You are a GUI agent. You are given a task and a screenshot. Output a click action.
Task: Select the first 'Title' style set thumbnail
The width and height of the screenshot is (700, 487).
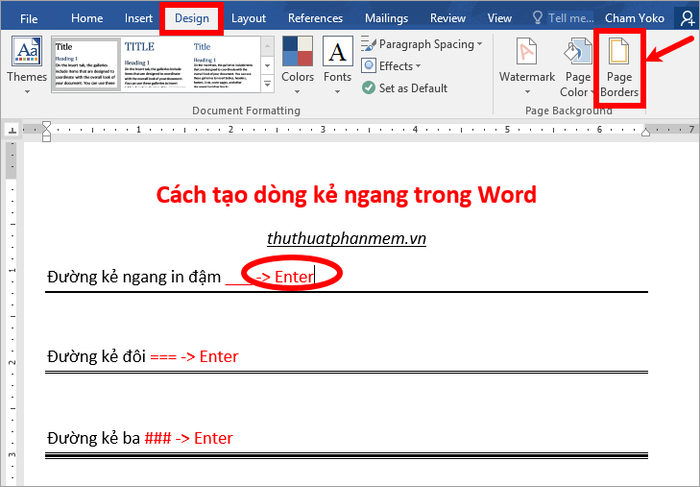click(84, 65)
